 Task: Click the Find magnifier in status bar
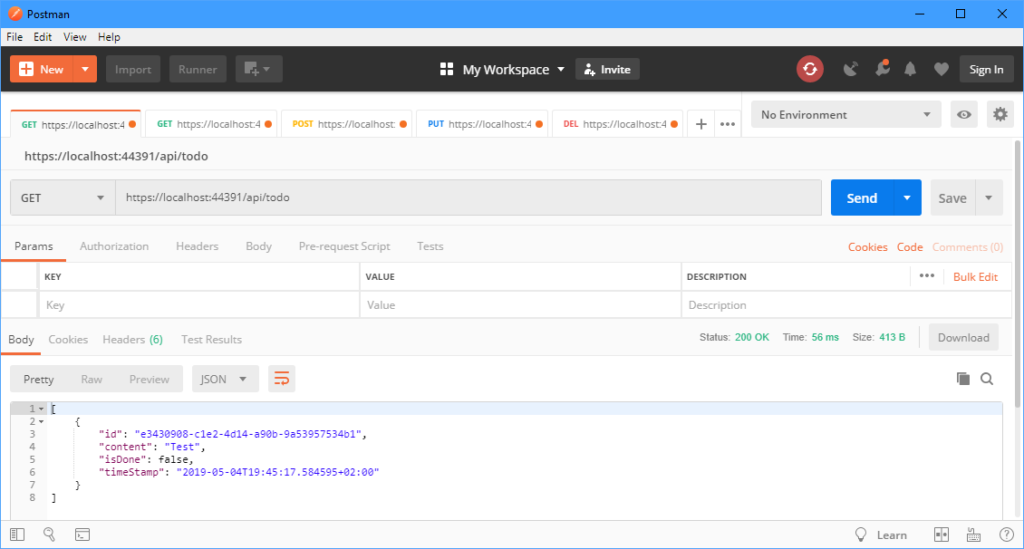pyautogui.click(x=49, y=535)
